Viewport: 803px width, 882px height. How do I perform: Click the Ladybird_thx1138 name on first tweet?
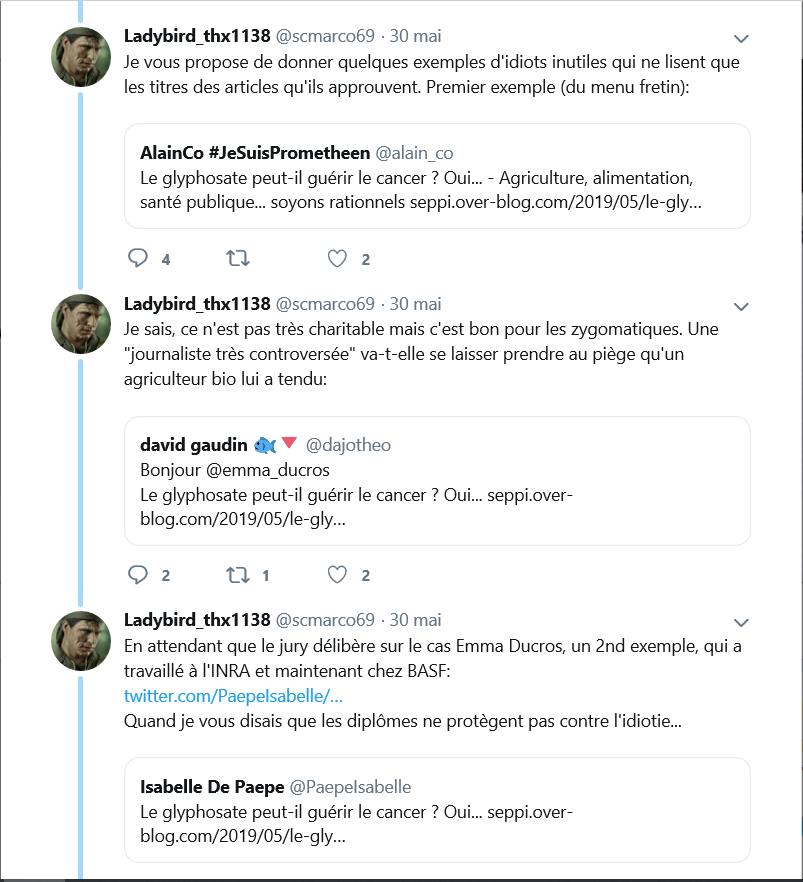(197, 36)
